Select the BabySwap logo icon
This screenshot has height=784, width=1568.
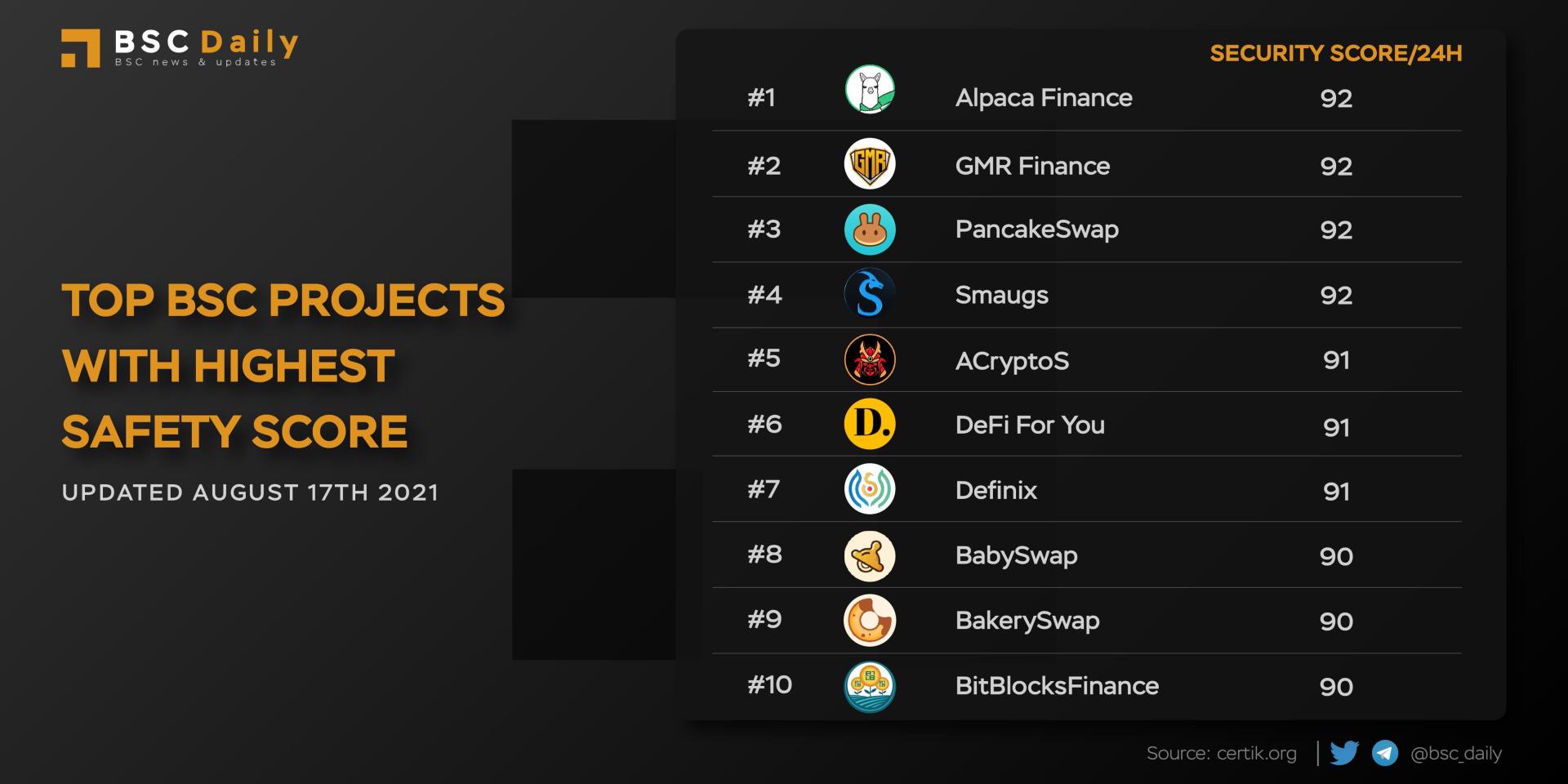tap(870, 556)
